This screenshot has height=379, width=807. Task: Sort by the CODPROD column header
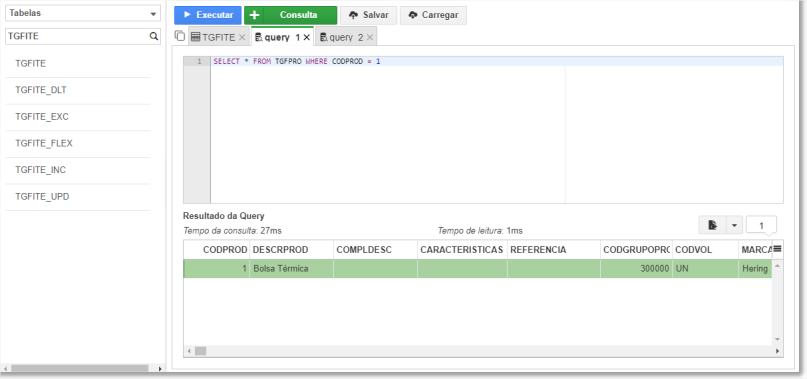click(217, 250)
